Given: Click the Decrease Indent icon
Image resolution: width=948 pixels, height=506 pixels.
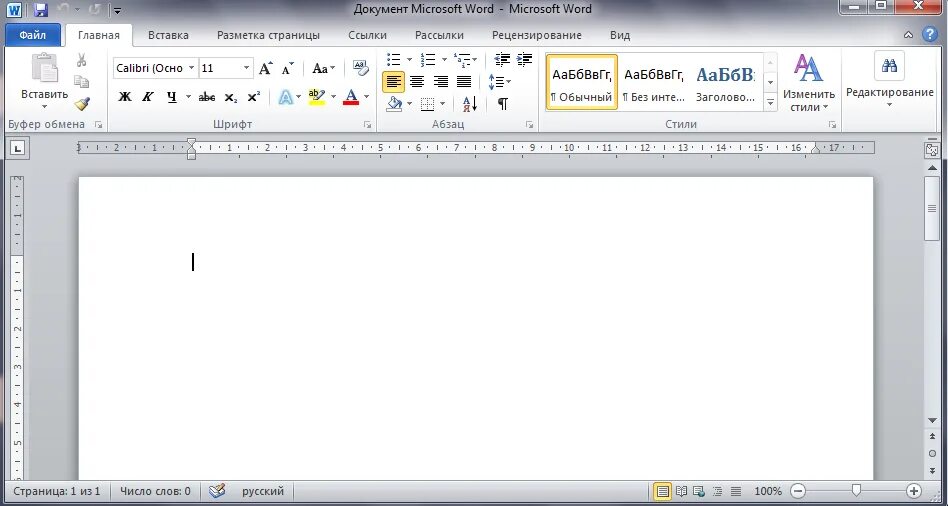Looking at the screenshot, I should 502,59.
